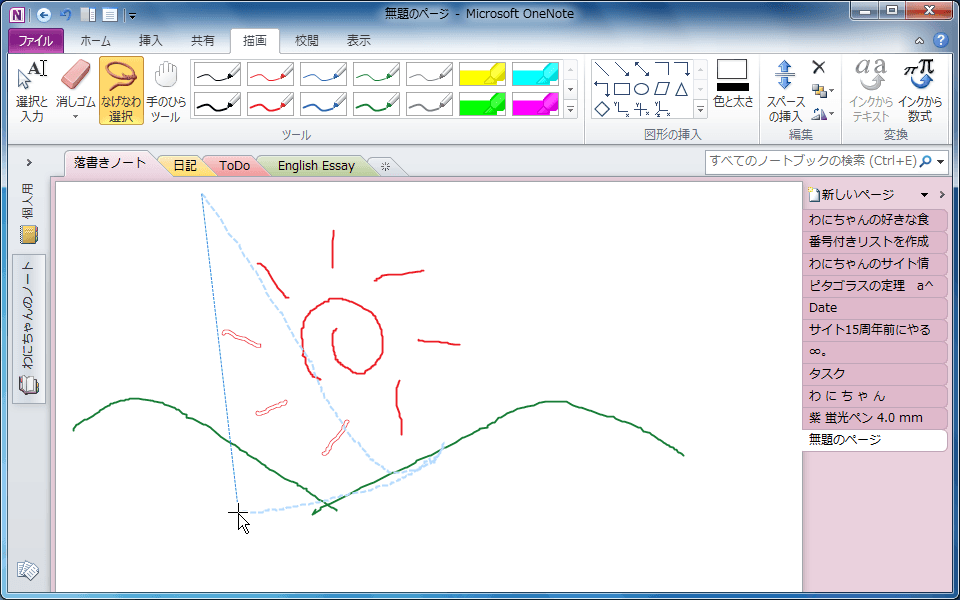The image size is (960, 600).
Task: Open the ピタゴラスの定理 page
Action: tap(875, 286)
